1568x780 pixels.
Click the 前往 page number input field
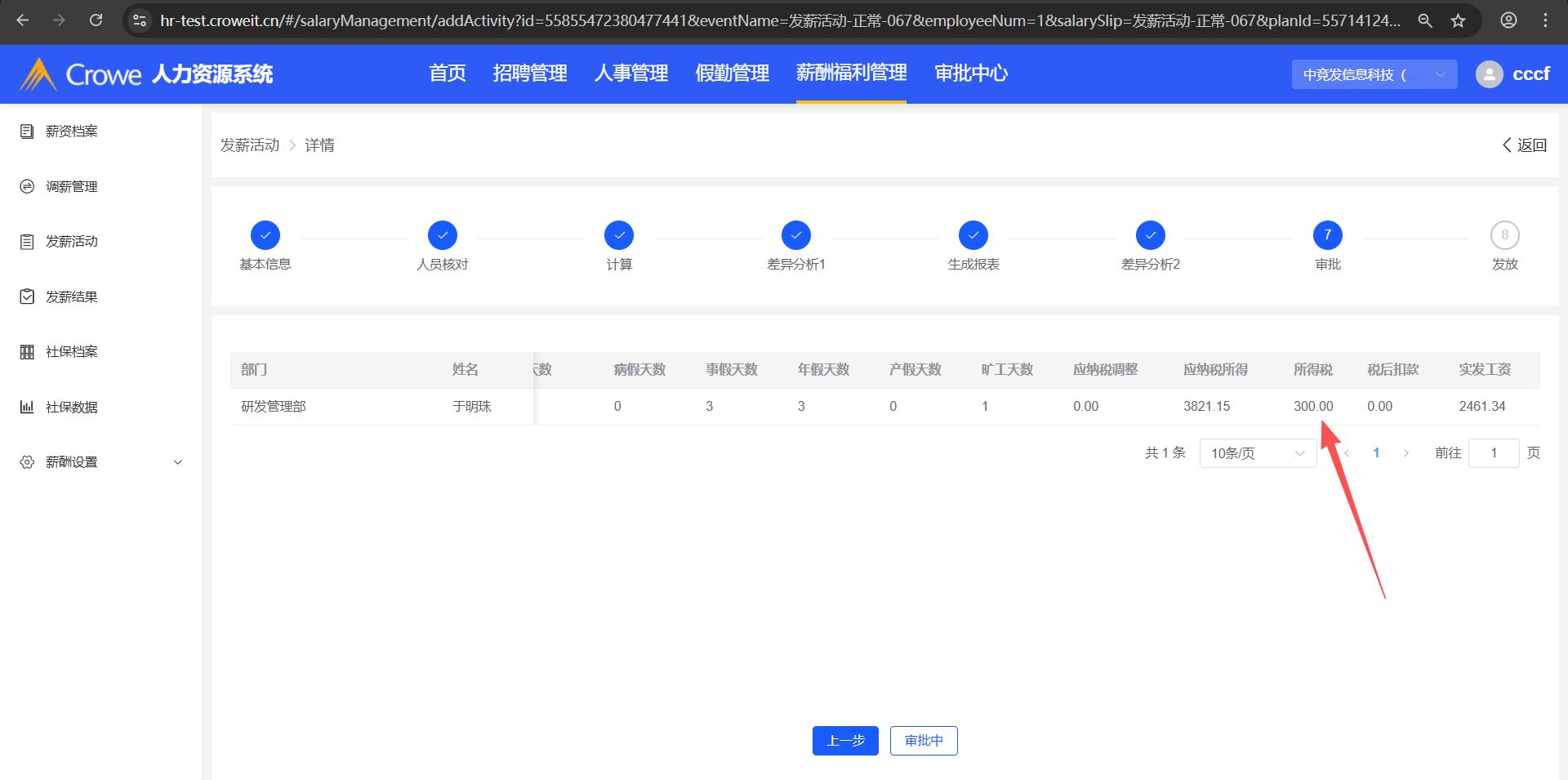click(1493, 453)
